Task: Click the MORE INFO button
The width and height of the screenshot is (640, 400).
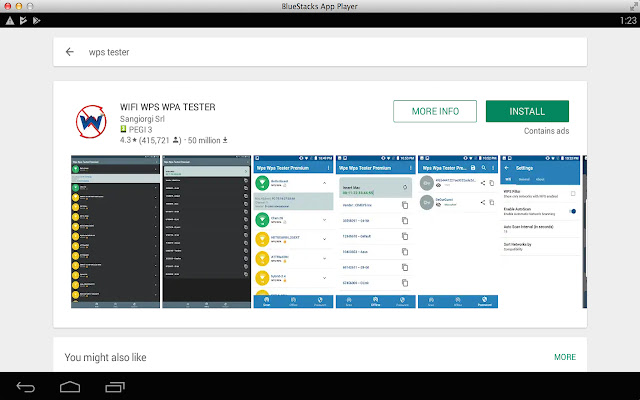Action: pos(435,111)
